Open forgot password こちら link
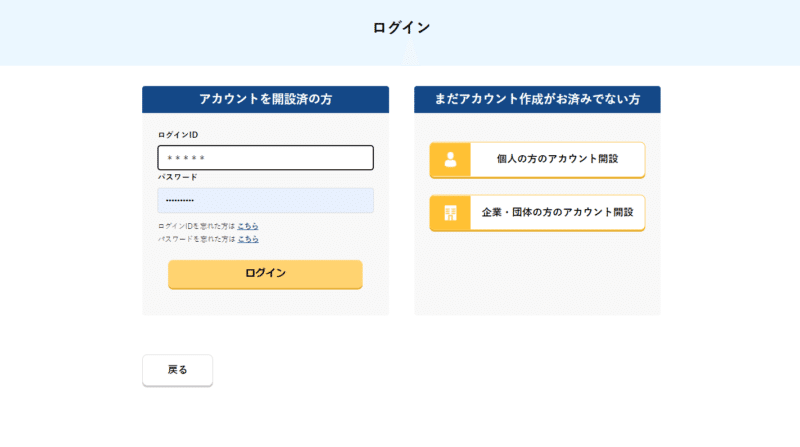 tap(248, 239)
